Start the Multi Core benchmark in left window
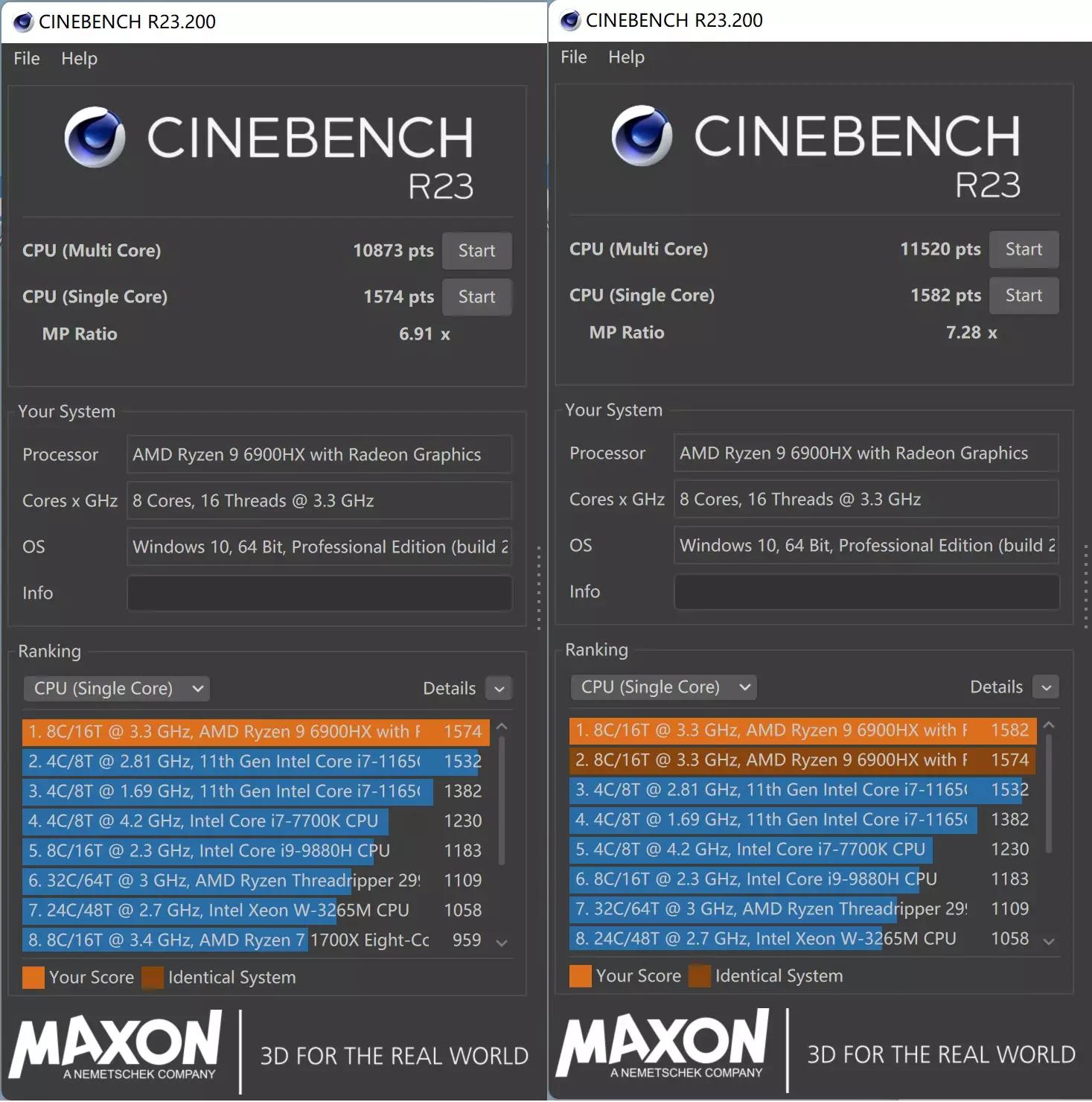 click(477, 251)
